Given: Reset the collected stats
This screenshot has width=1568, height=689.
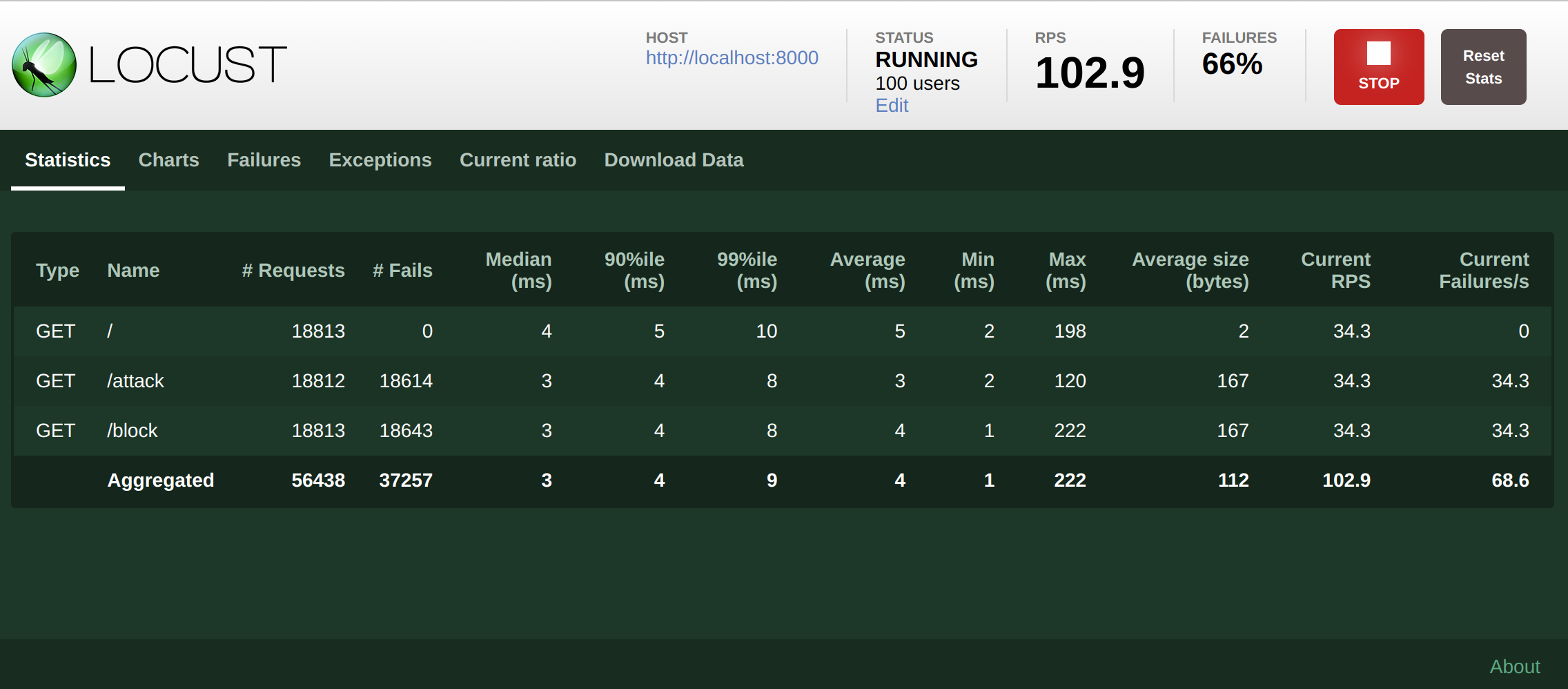Looking at the screenshot, I should tap(1483, 67).
